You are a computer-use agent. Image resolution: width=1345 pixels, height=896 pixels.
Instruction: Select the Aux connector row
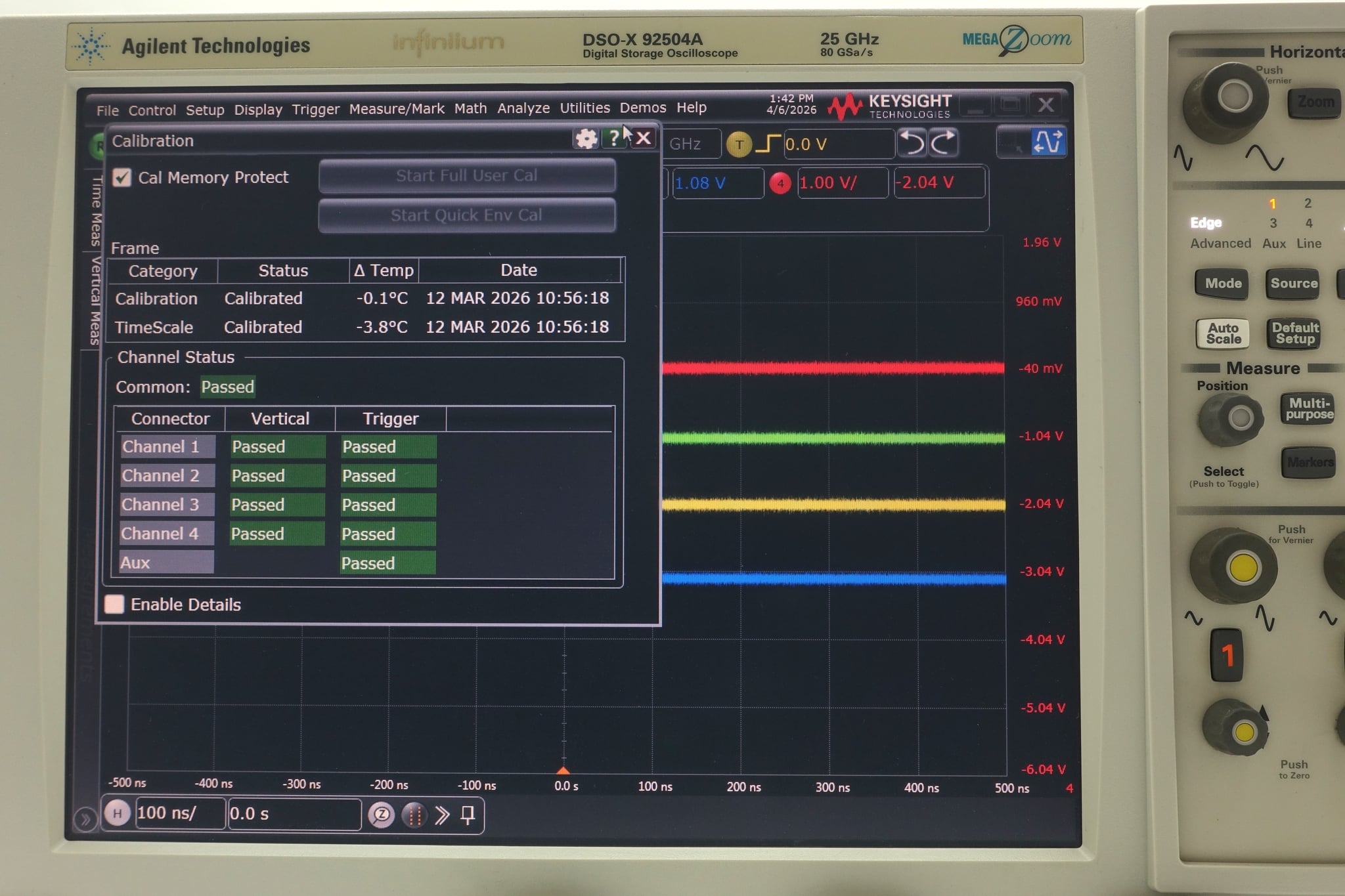click(x=166, y=563)
